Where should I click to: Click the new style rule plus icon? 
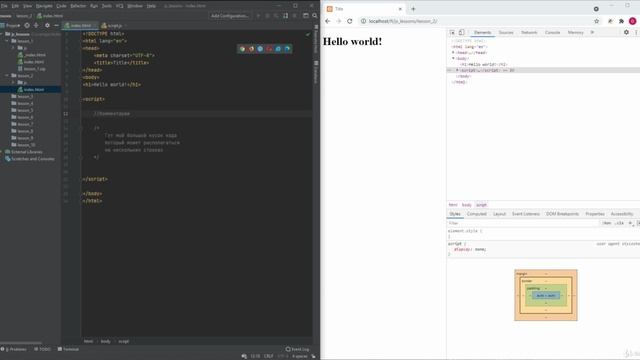coord(630,223)
